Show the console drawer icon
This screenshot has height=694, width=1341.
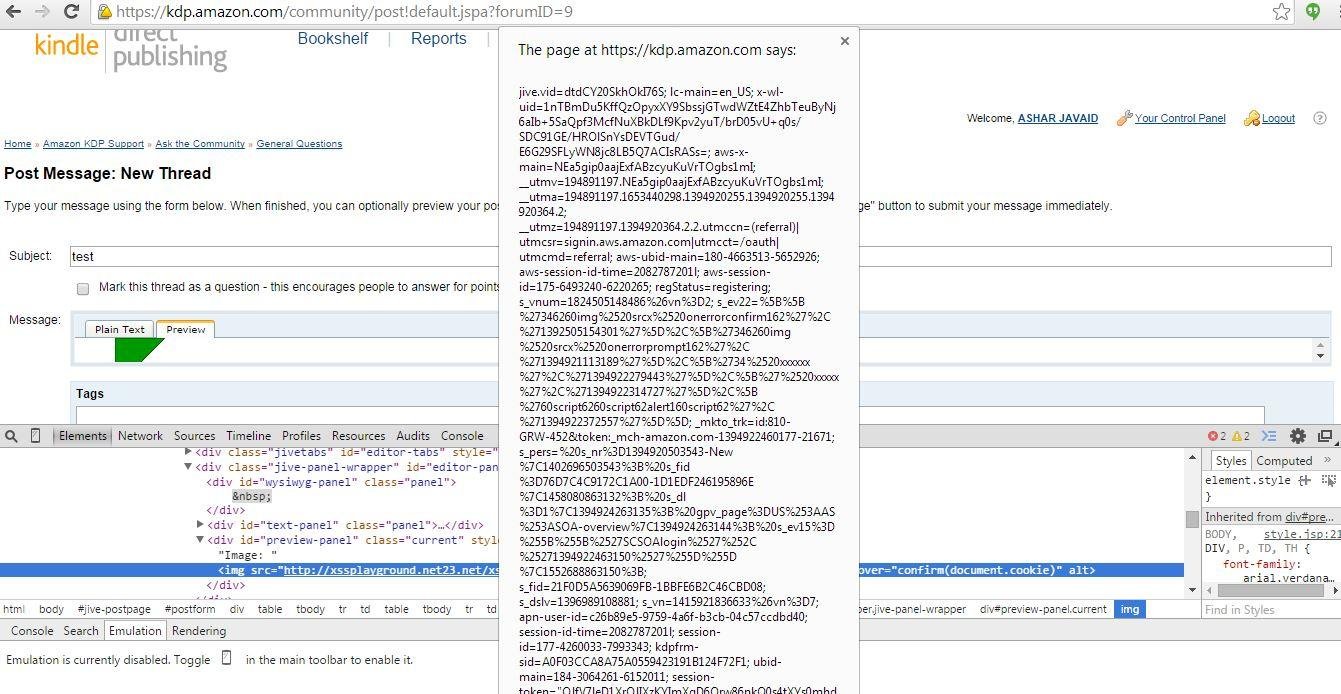point(1269,436)
